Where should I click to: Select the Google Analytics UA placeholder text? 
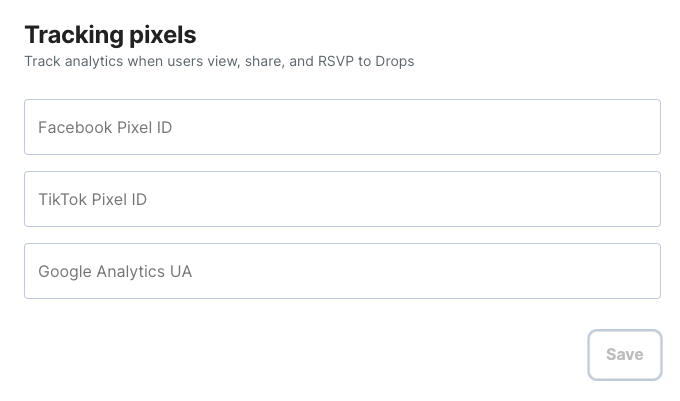(115, 271)
